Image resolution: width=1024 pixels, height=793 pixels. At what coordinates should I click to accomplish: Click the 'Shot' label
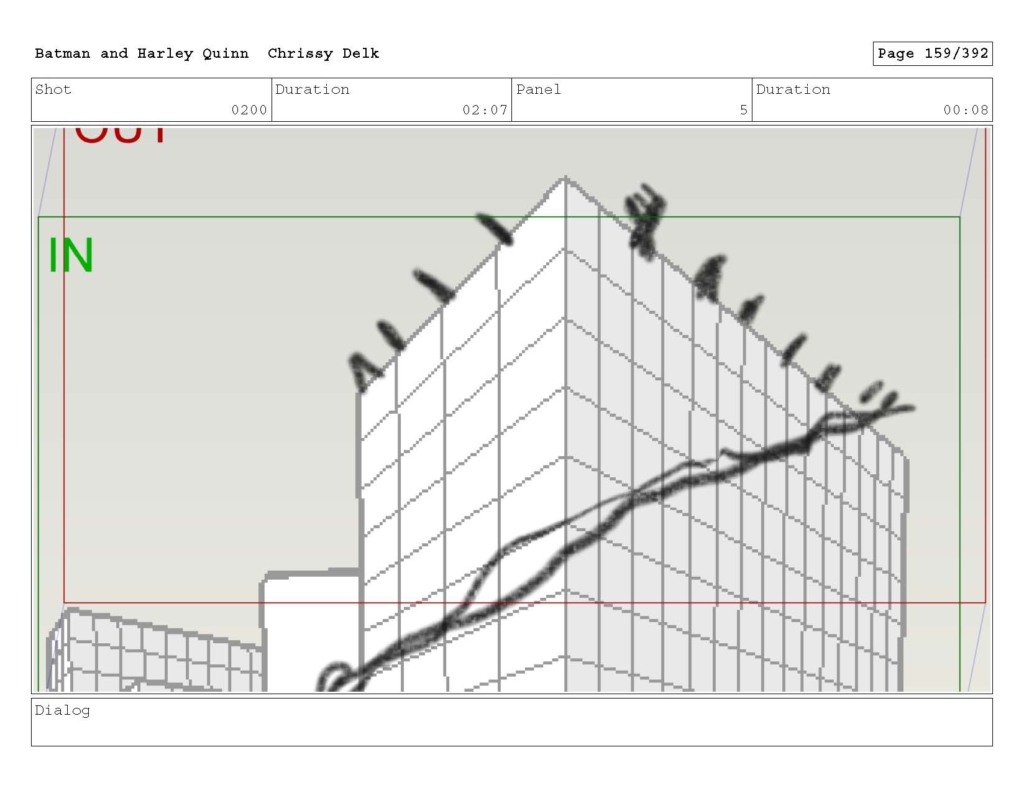pyautogui.click(x=53, y=89)
